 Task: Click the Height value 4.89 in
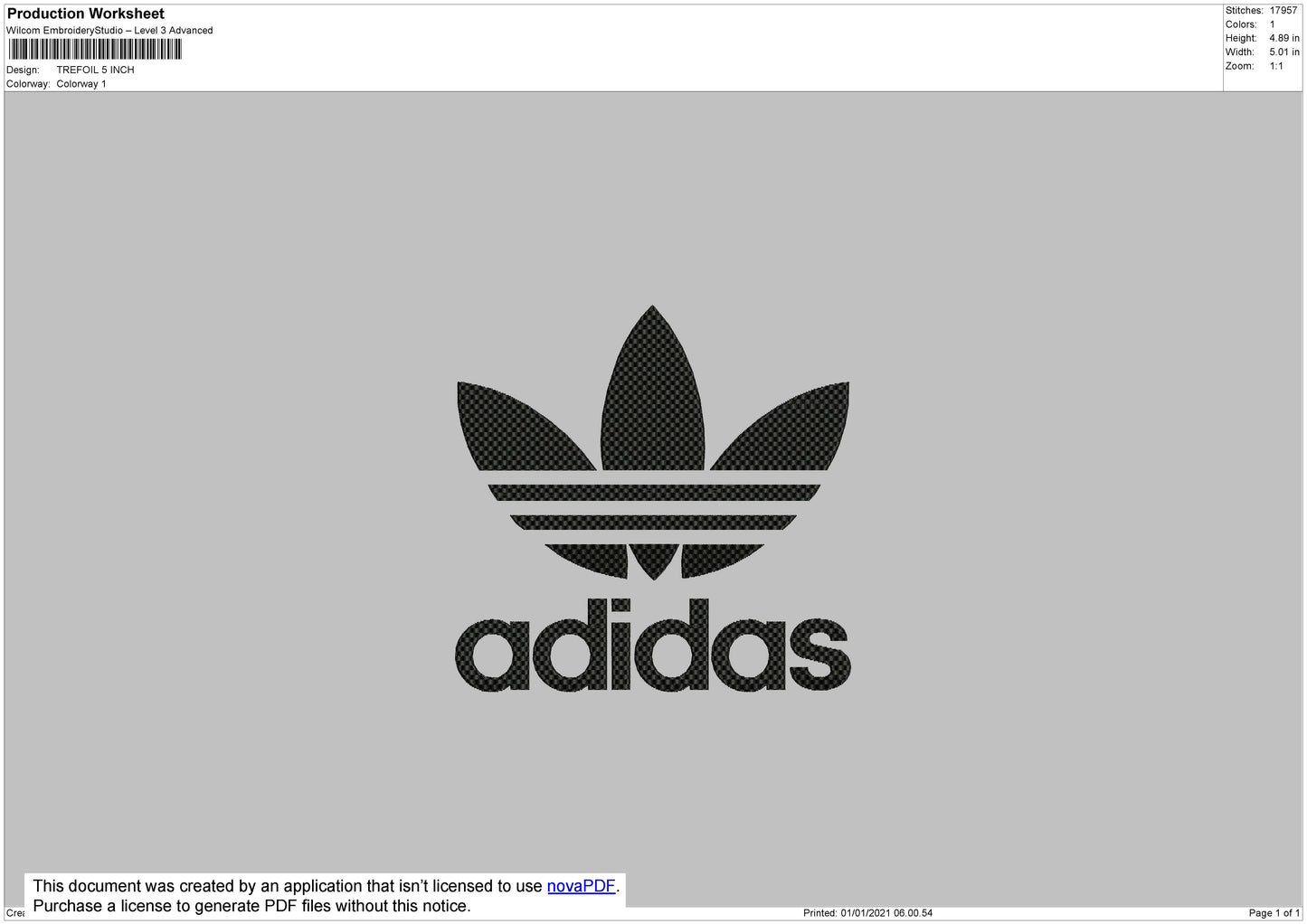(x=1283, y=38)
